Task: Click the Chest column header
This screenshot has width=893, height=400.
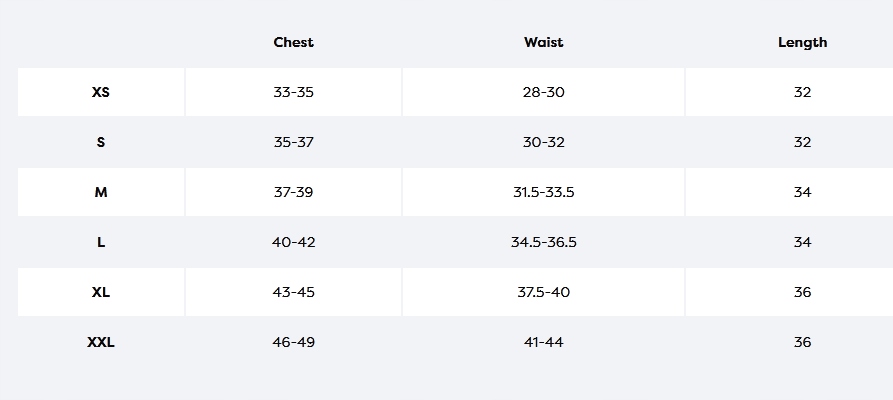Action: coord(293,42)
